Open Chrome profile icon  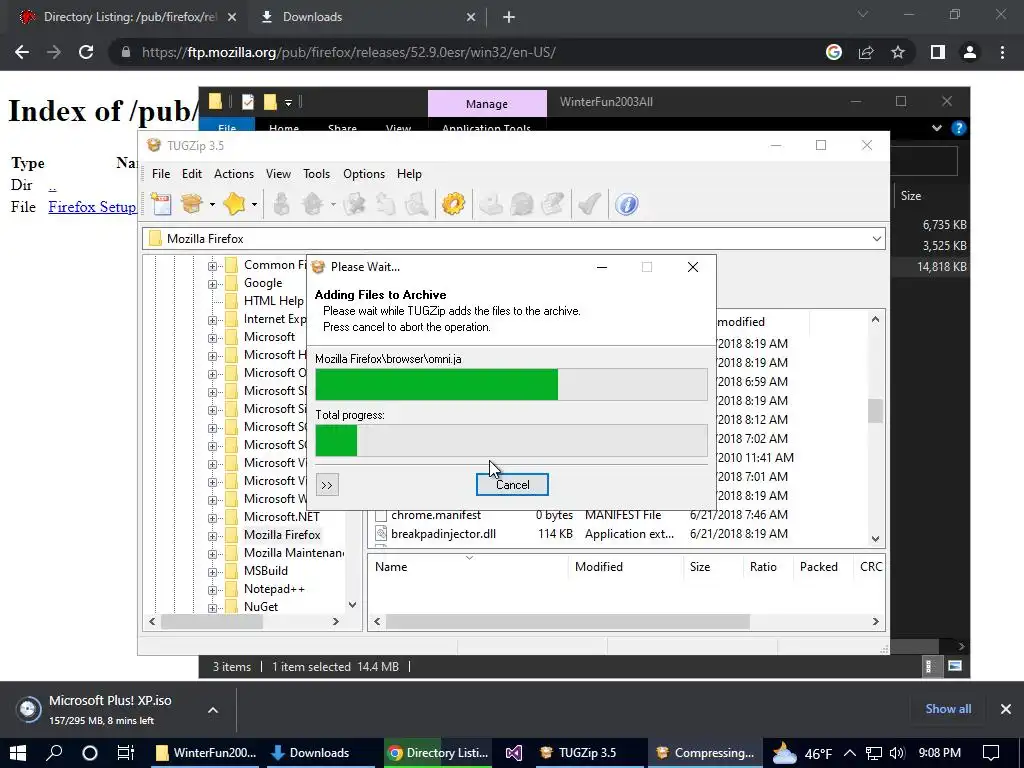(x=970, y=52)
